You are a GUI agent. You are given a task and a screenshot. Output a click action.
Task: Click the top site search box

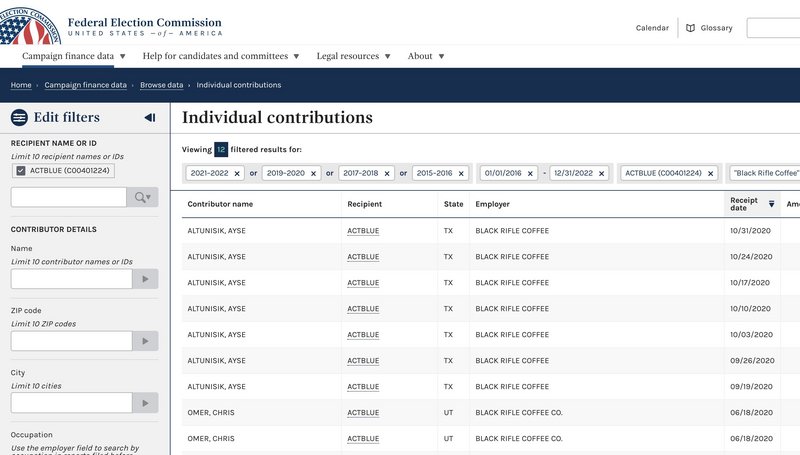(773, 28)
